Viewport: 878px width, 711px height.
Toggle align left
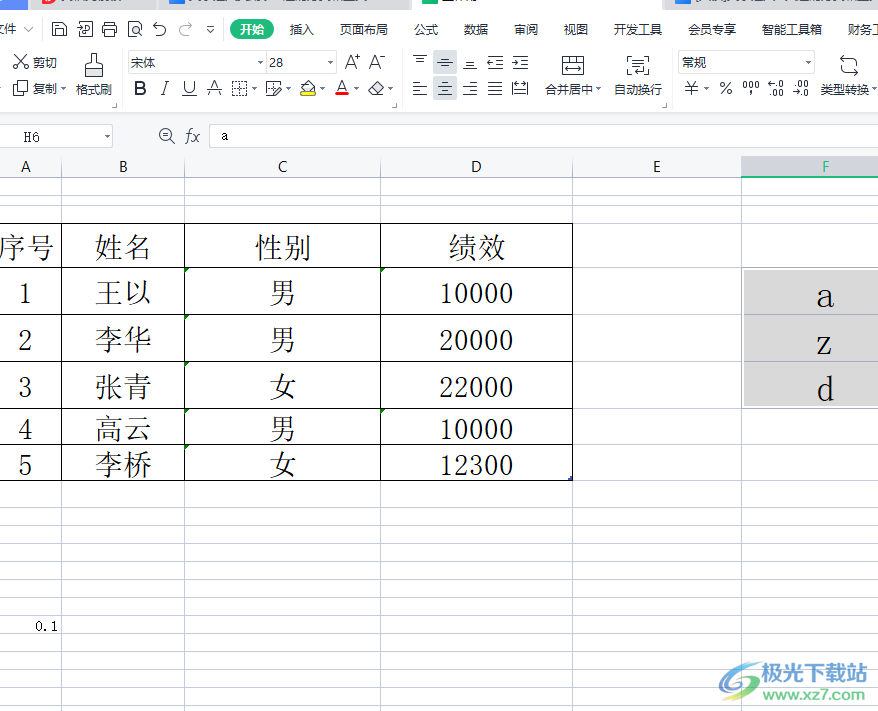(420, 88)
